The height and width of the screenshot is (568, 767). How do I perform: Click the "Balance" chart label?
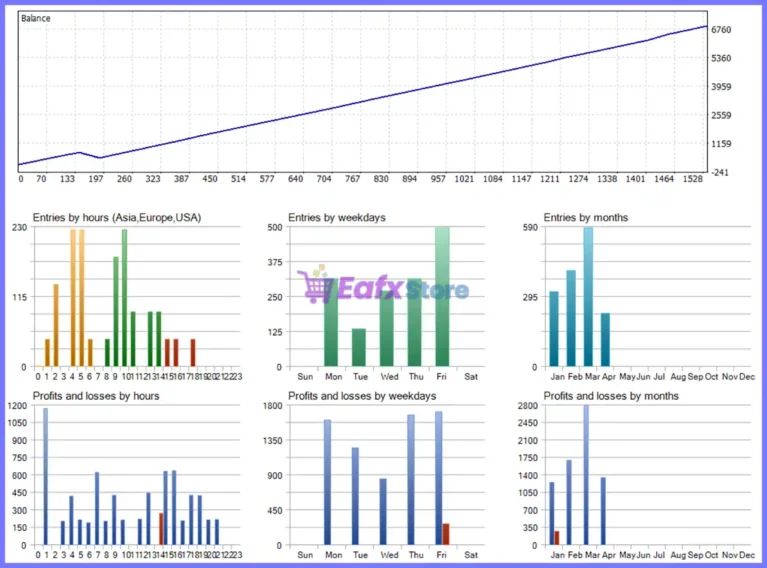tap(35, 18)
